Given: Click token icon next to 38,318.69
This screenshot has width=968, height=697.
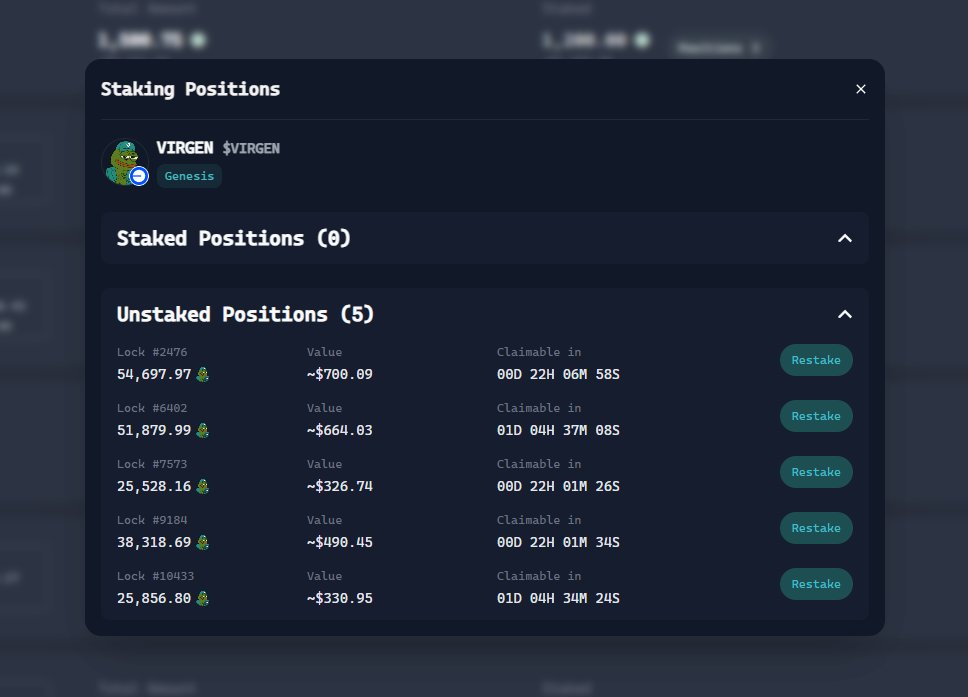Looking at the screenshot, I should (202, 542).
